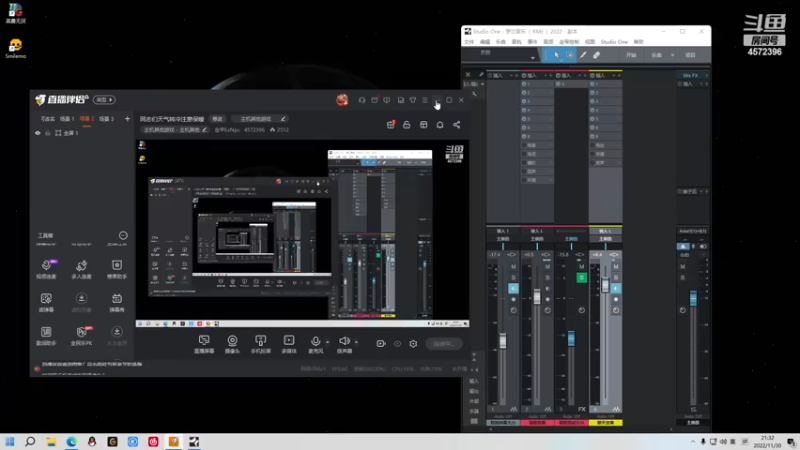Click the share icon in streaming app
Image resolution: width=800 pixels, height=450 pixels.
457,125
